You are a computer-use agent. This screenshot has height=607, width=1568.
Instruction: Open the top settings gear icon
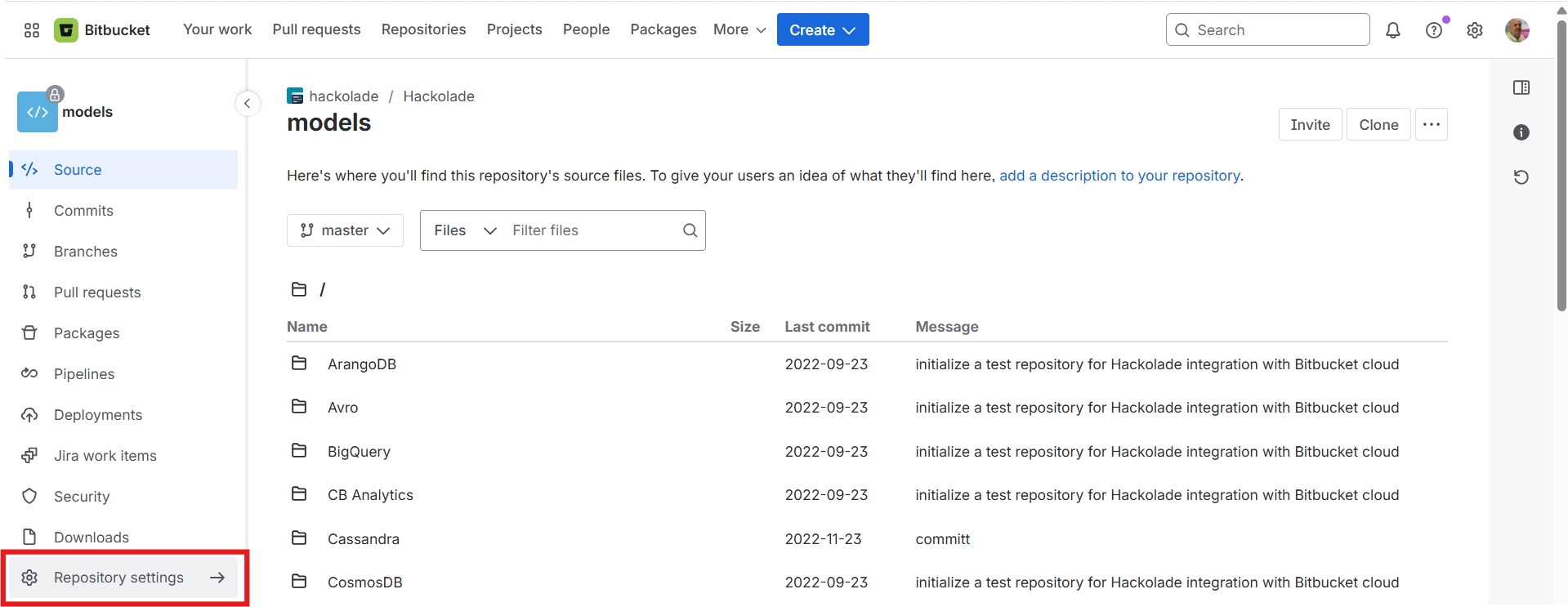pyautogui.click(x=1475, y=30)
